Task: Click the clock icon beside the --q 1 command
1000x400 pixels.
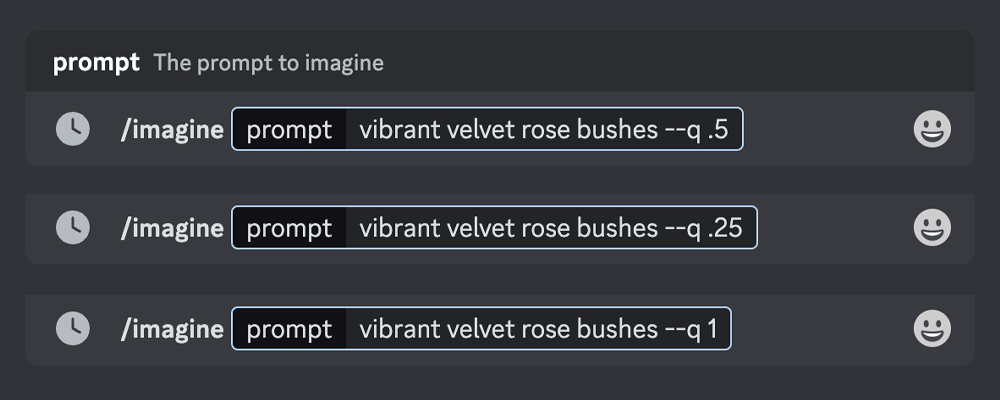Action: [73, 329]
